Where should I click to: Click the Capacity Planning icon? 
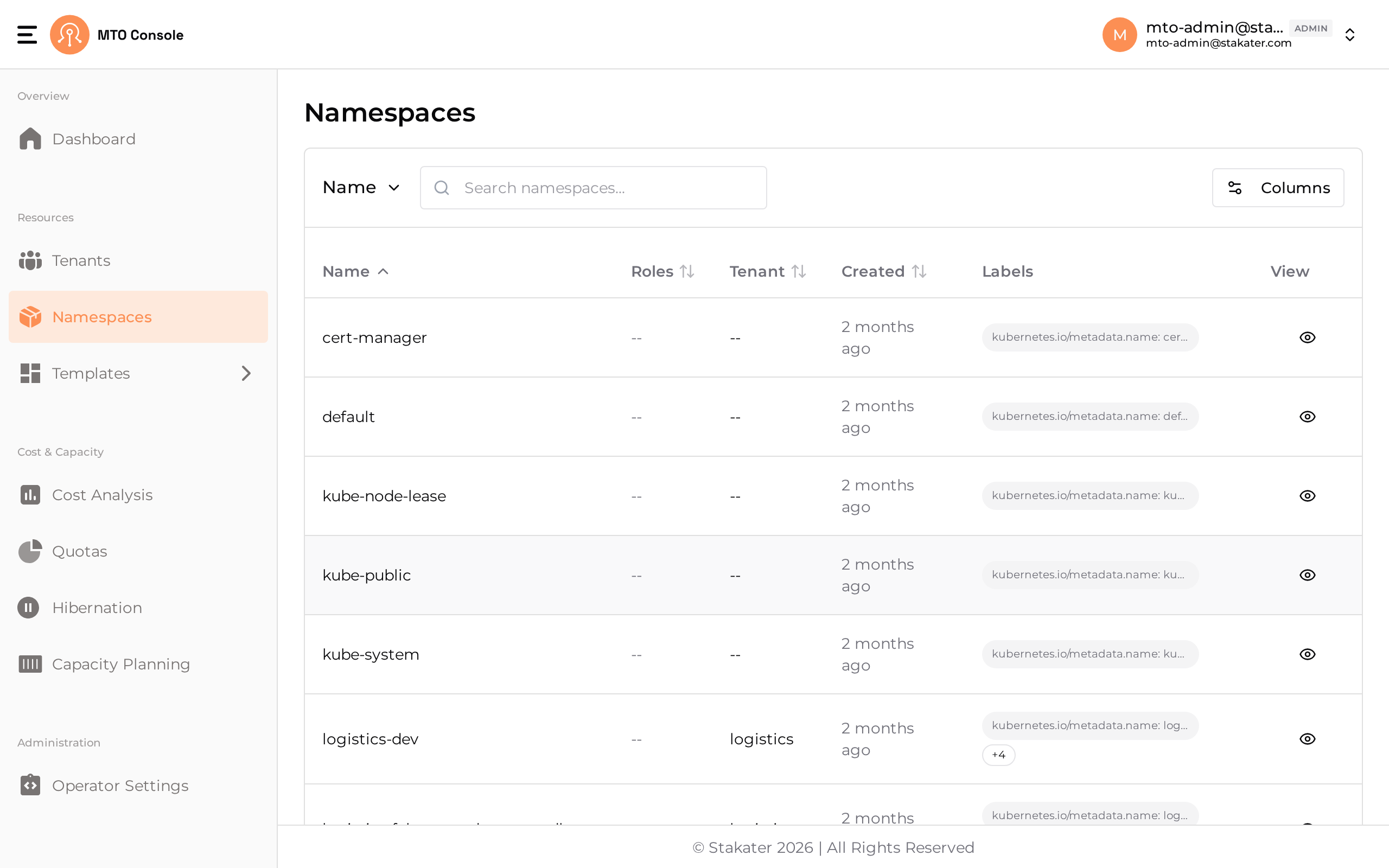pos(30,663)
